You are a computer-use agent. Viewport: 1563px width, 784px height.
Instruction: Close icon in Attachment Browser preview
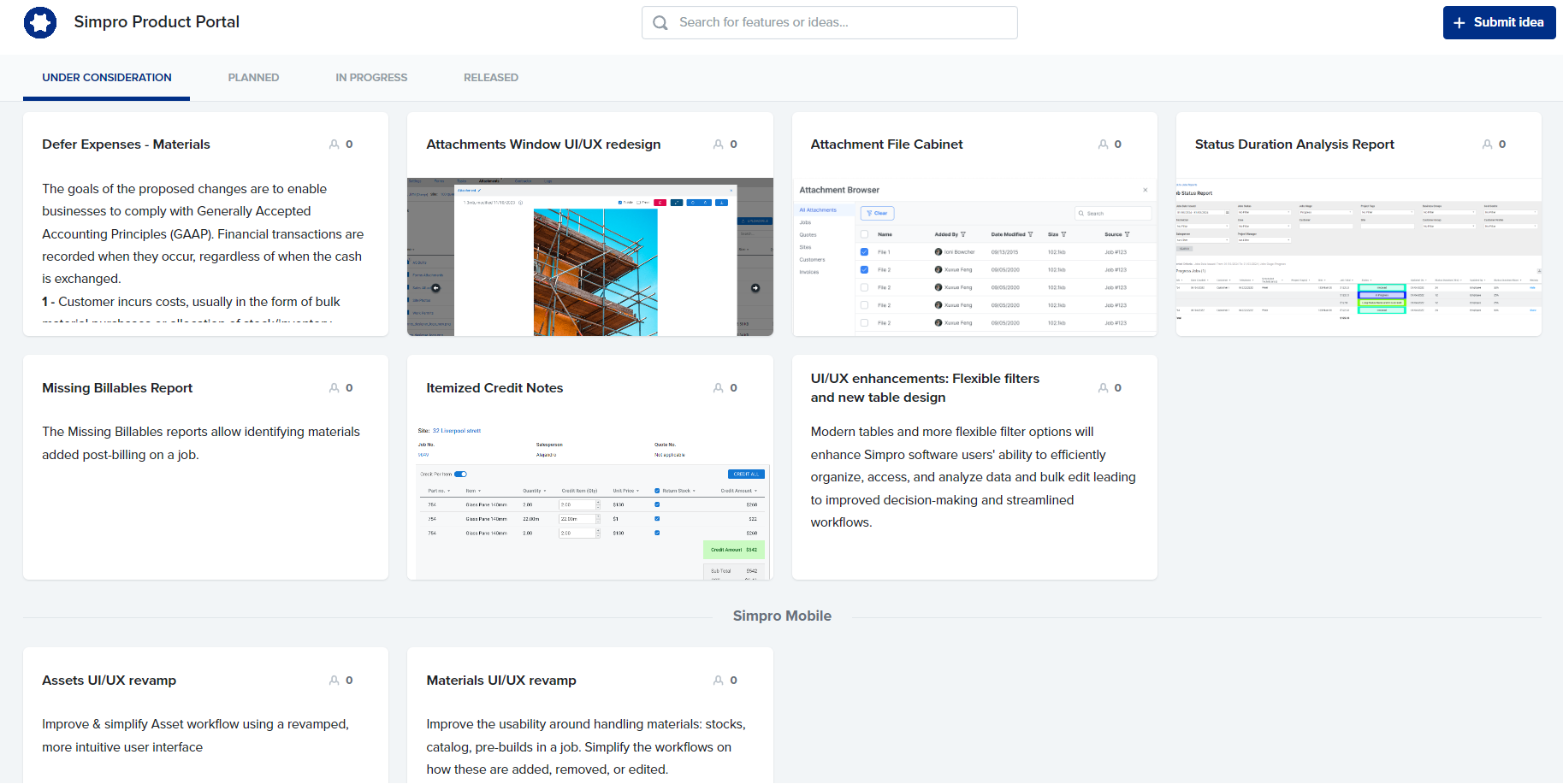(x=1146, y=190)
